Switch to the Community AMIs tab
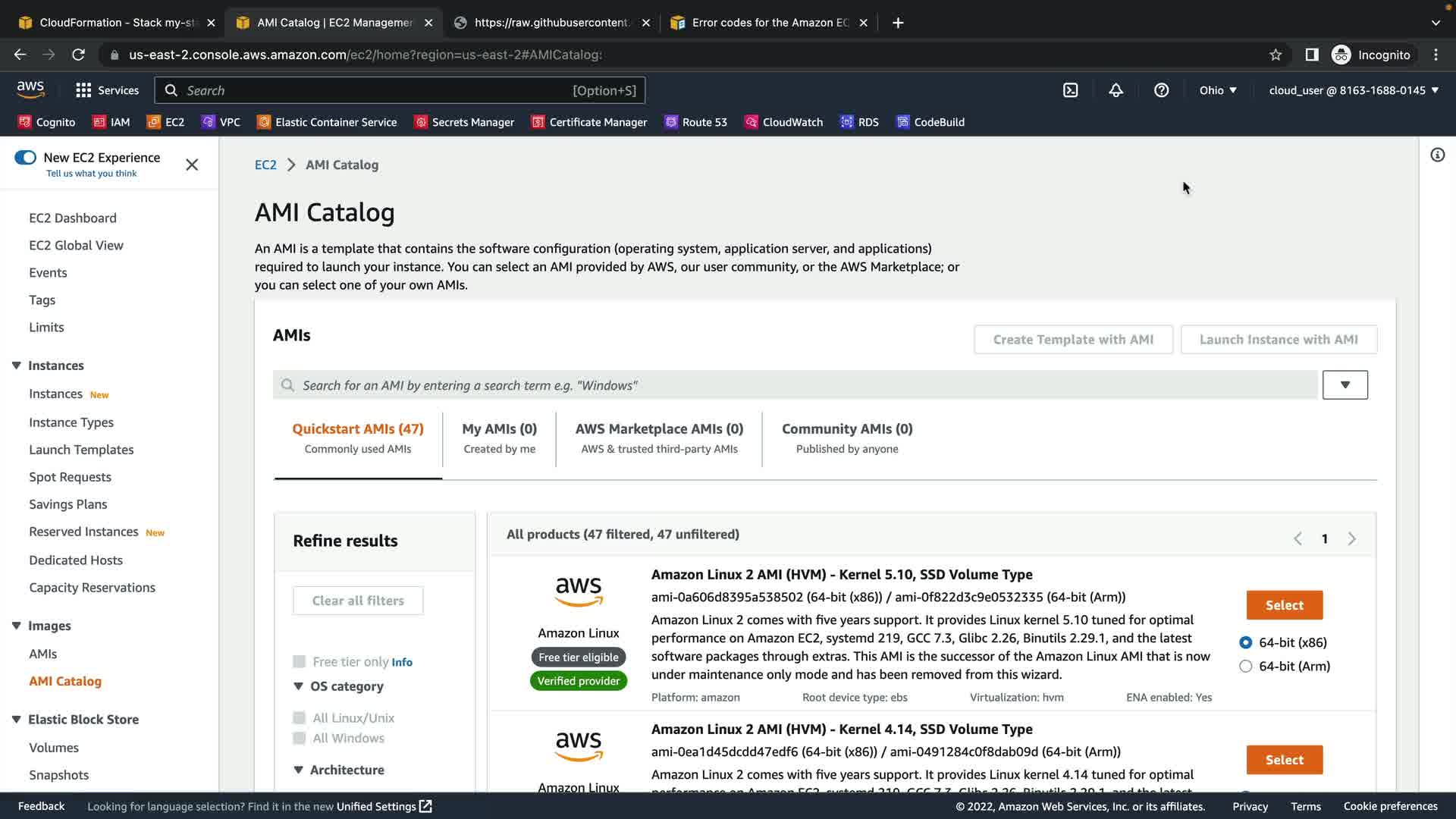Image resolution: width=1456 pixels, height=819 pixels. [847, 438]
